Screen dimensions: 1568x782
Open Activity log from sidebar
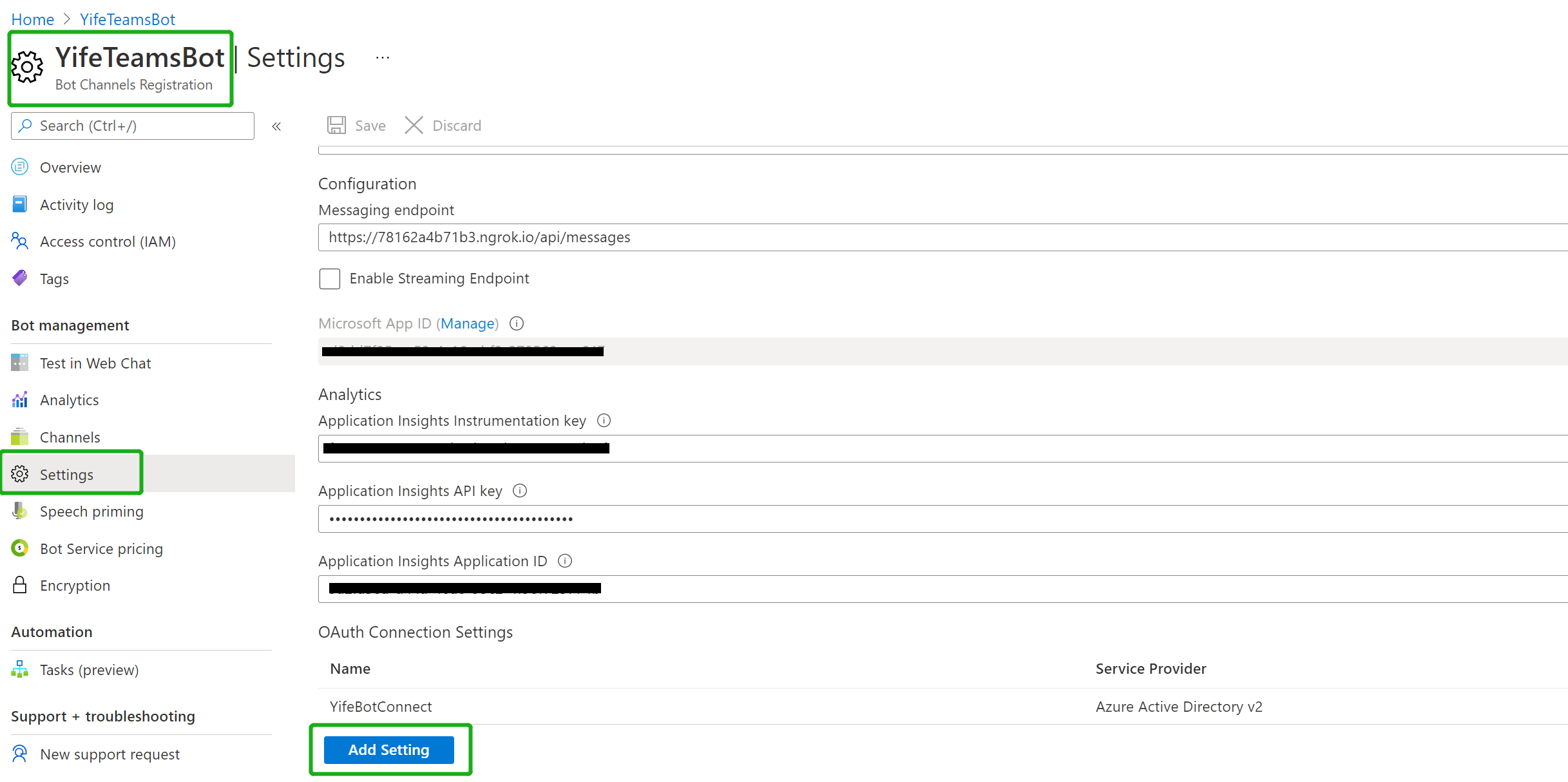(x=76, y=205)
